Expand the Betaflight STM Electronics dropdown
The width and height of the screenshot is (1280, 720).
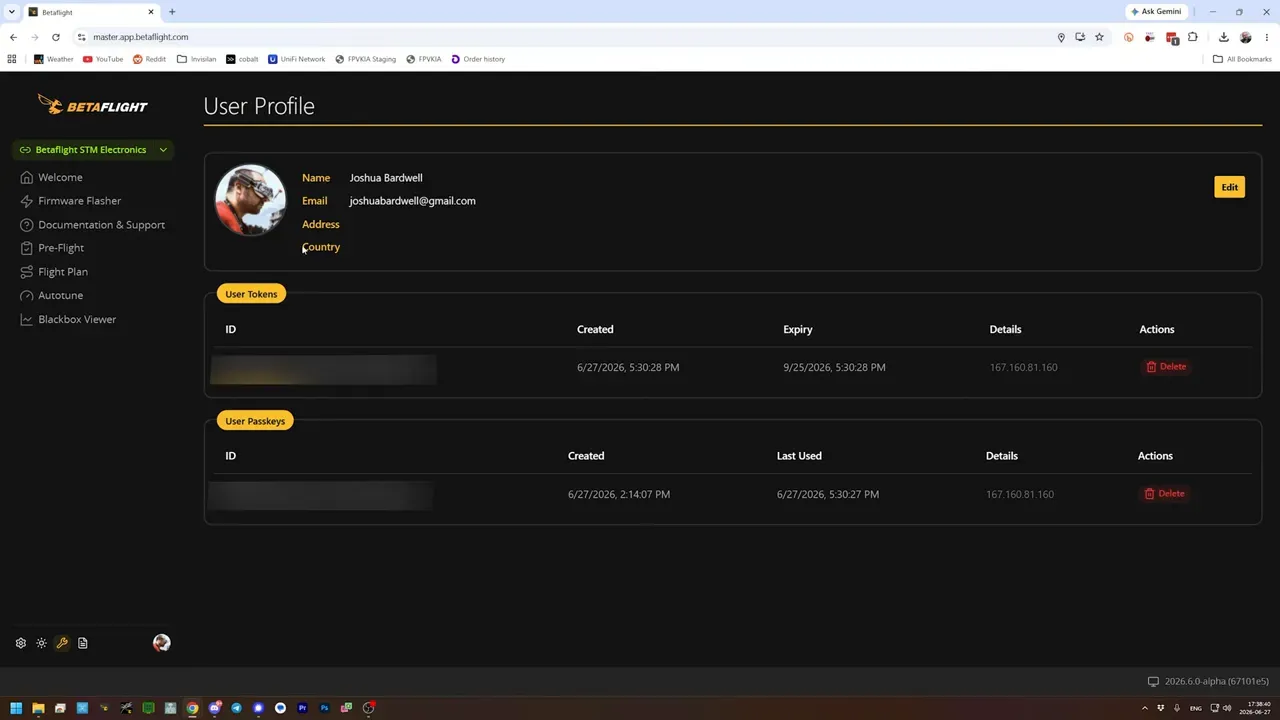pos(93,150)
